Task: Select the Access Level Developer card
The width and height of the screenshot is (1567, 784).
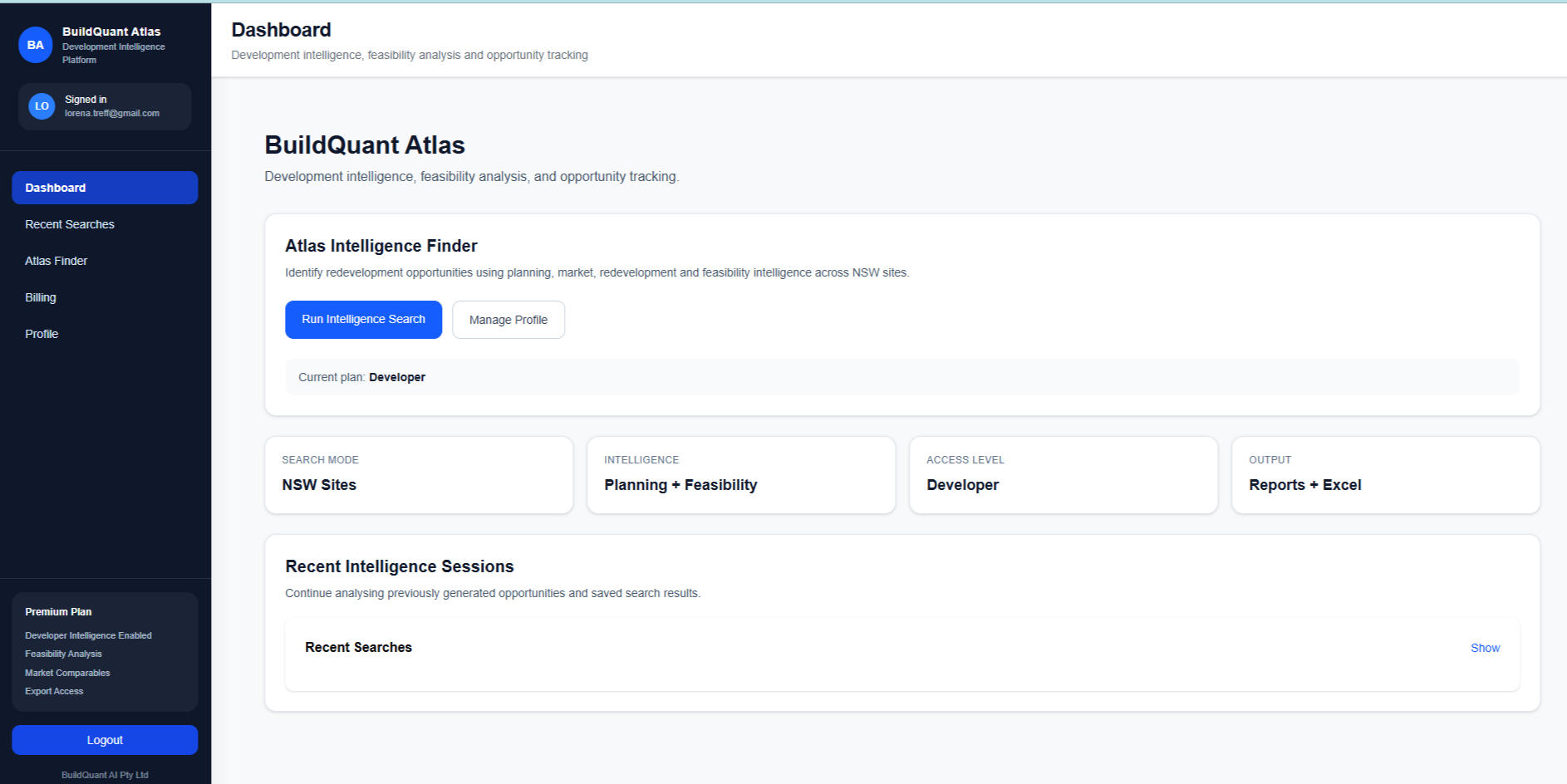Action: (x=1063, y=475)
